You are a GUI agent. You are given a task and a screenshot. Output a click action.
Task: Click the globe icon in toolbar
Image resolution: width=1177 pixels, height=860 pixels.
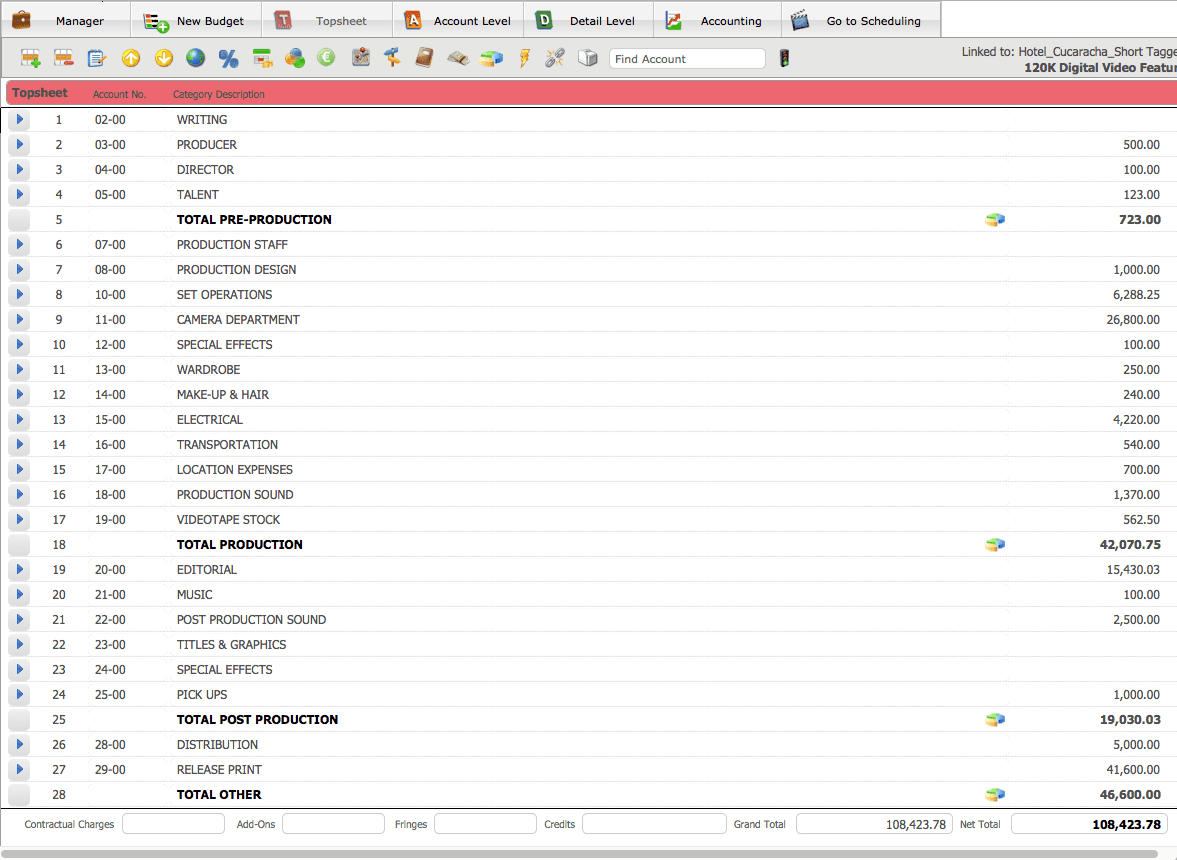coord(196,58)
